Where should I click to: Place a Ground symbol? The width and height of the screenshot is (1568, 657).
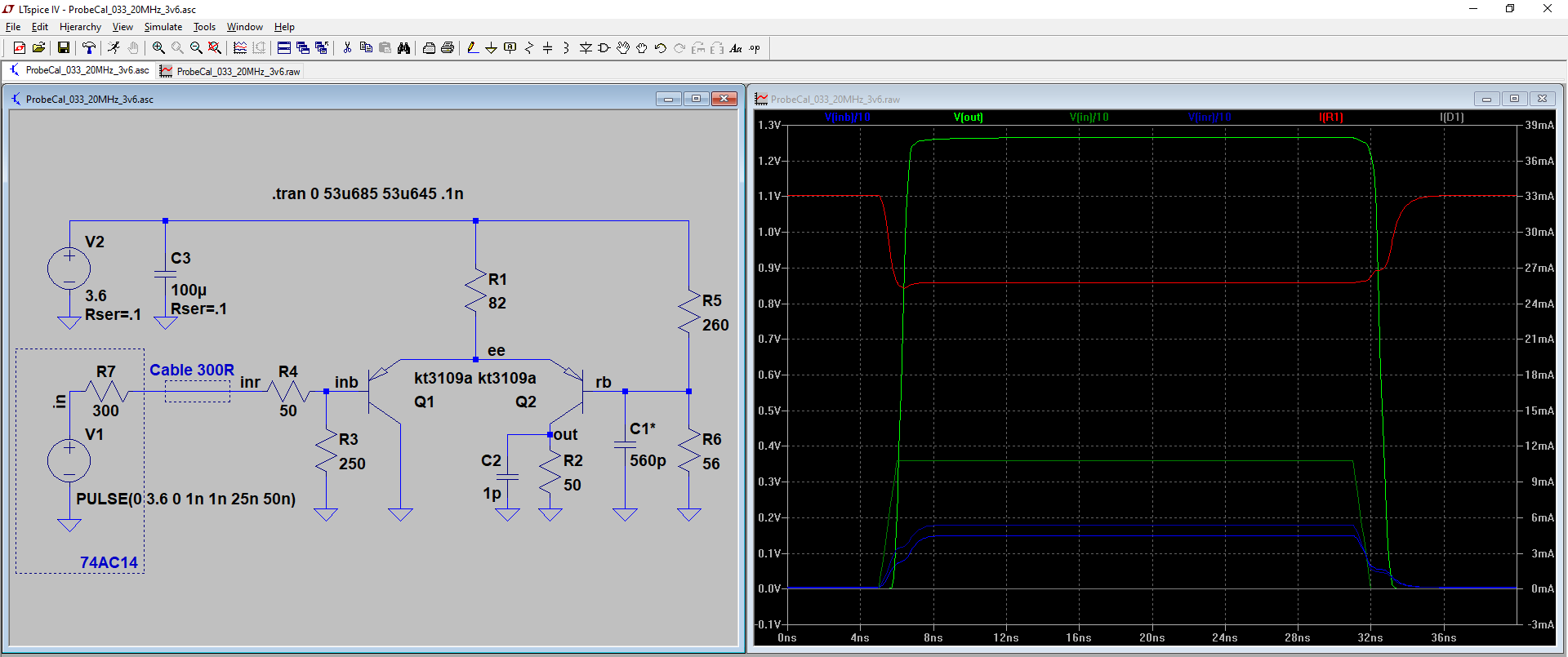coord(491,48)
